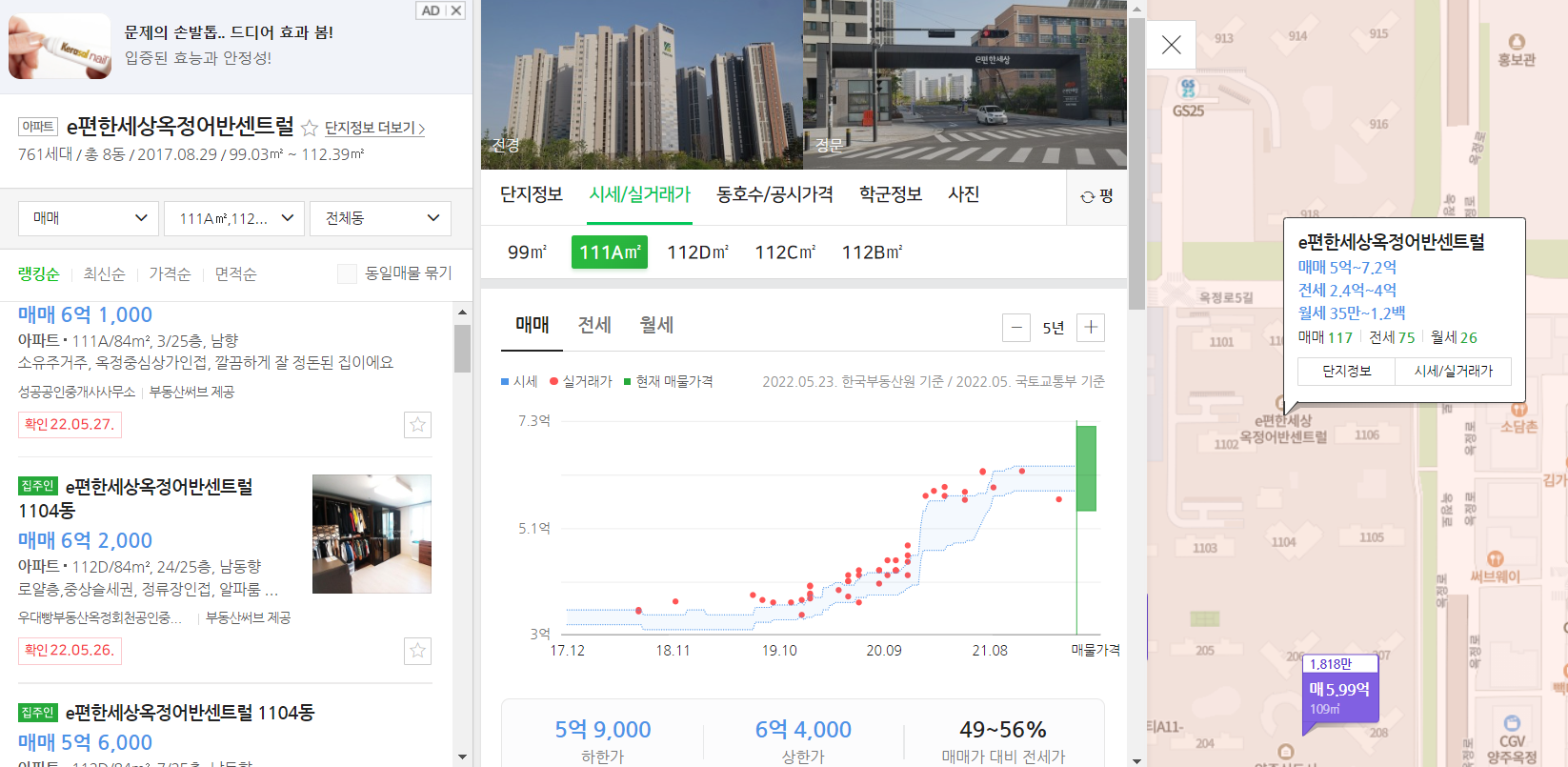Click 6억 4,000 상한가 value
Screen dimensions: 1568x767
(x=803, y=730)
